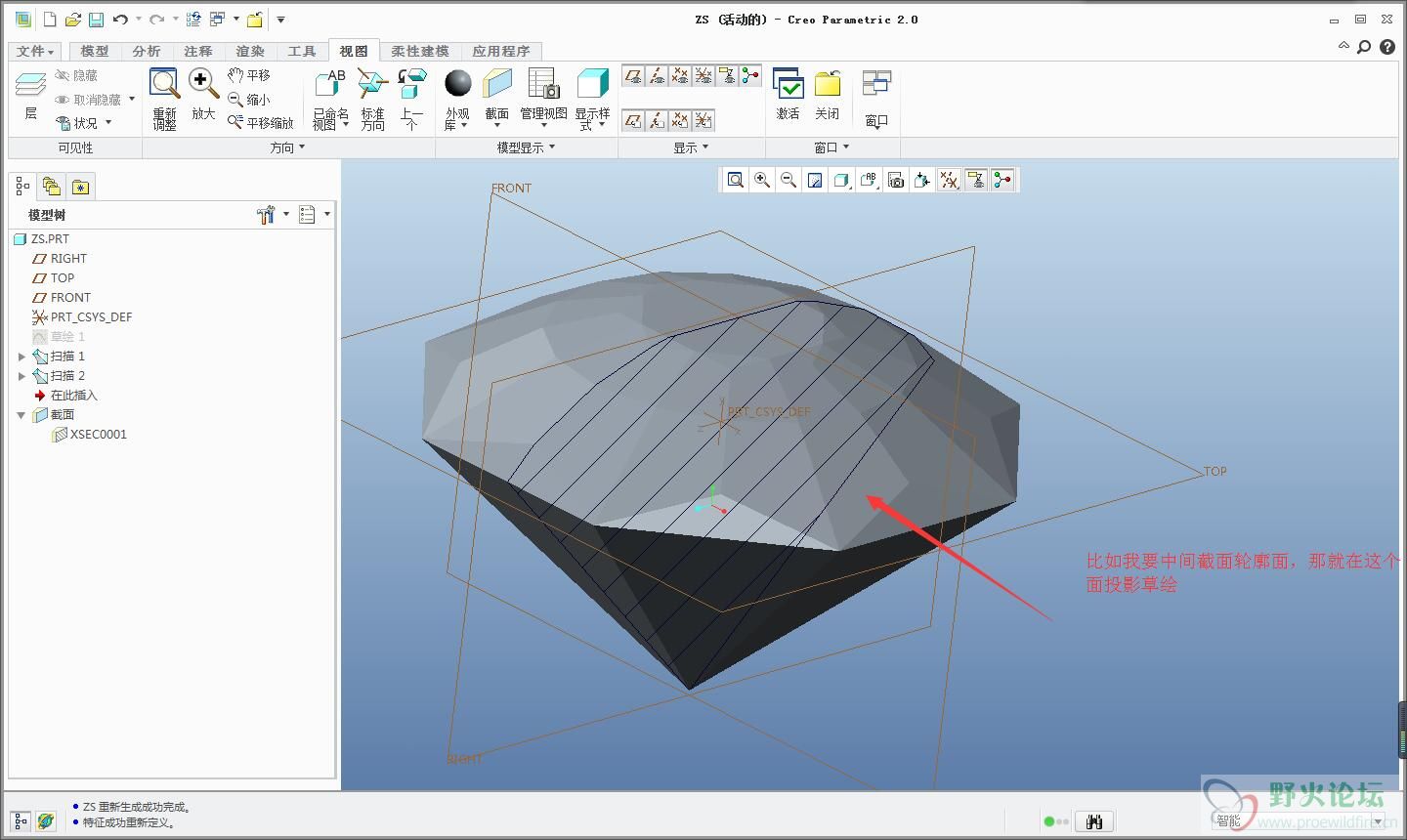Image resolution: width=1407 pixels, height=840 pixels.
Task: Open Help question mark icon
Action: [1387, 47]
